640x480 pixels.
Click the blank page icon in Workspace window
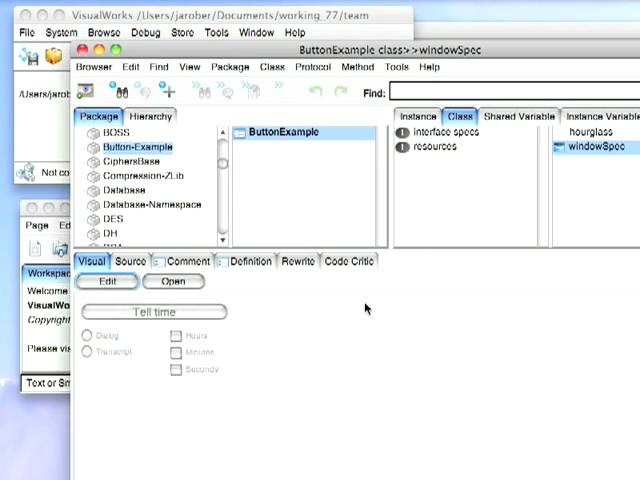(35, 249)
